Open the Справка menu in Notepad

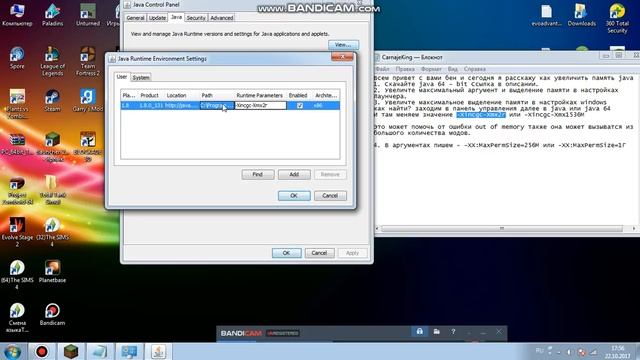pos(475,69)
